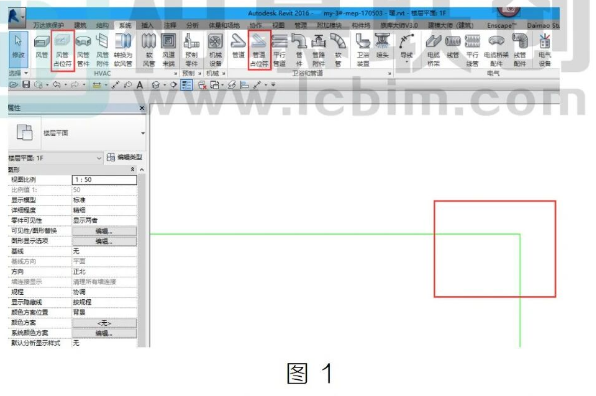The height and width of the screenshot is (396, 596).
Task: Open the Revit application menu button
Action: click(x=16, y=16)
